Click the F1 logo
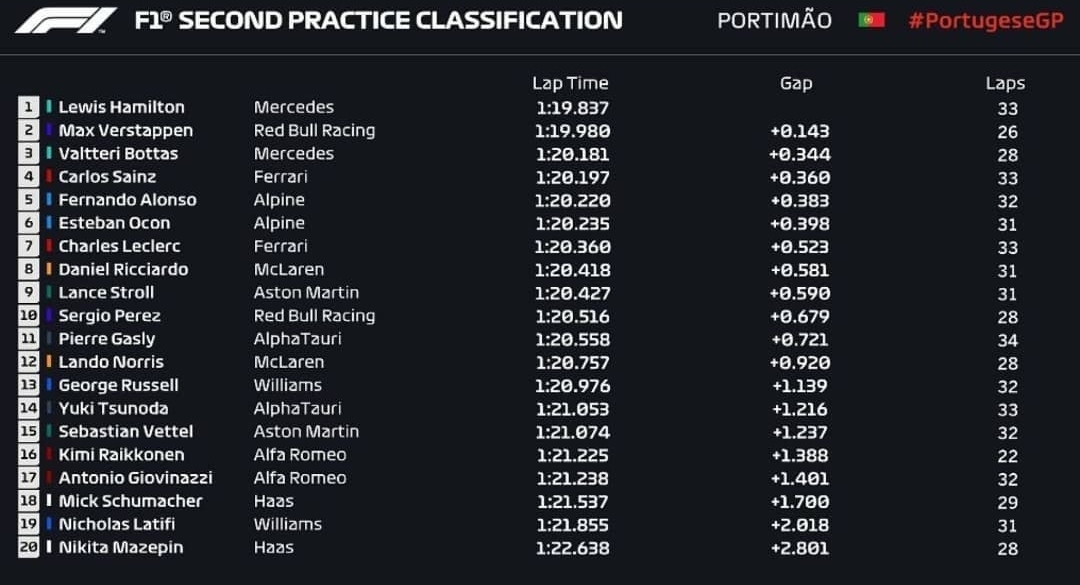The image size is (1080, 585). pyautogui.click(x=66, y=20)
